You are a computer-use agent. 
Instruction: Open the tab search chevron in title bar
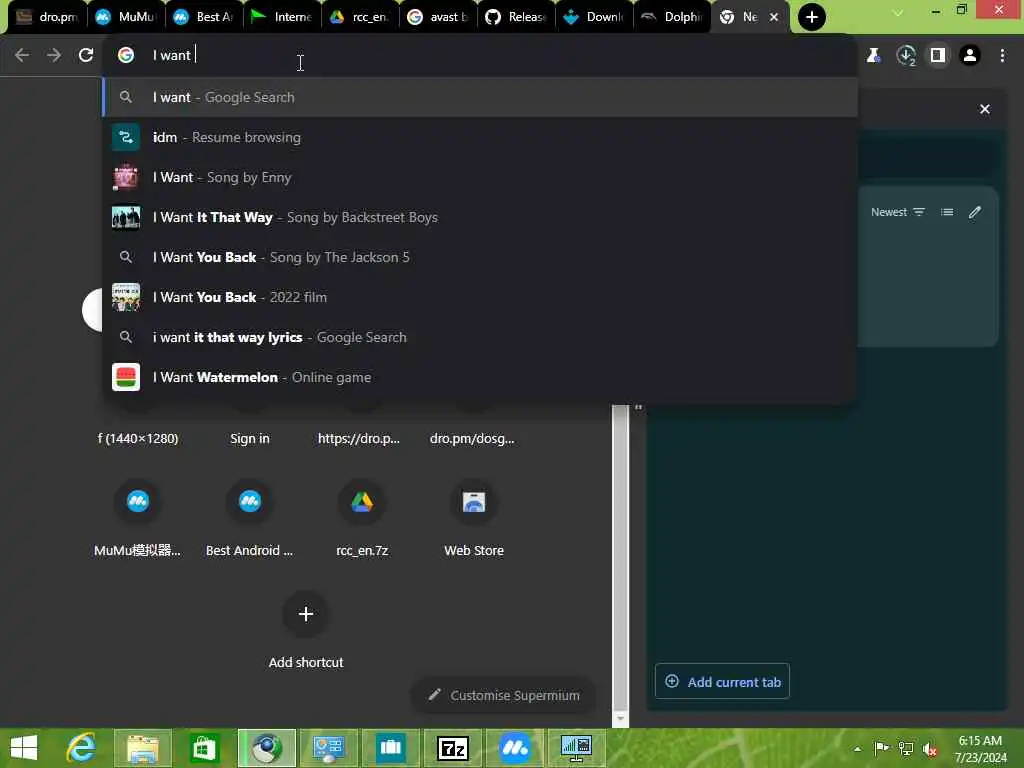point(898,12)
